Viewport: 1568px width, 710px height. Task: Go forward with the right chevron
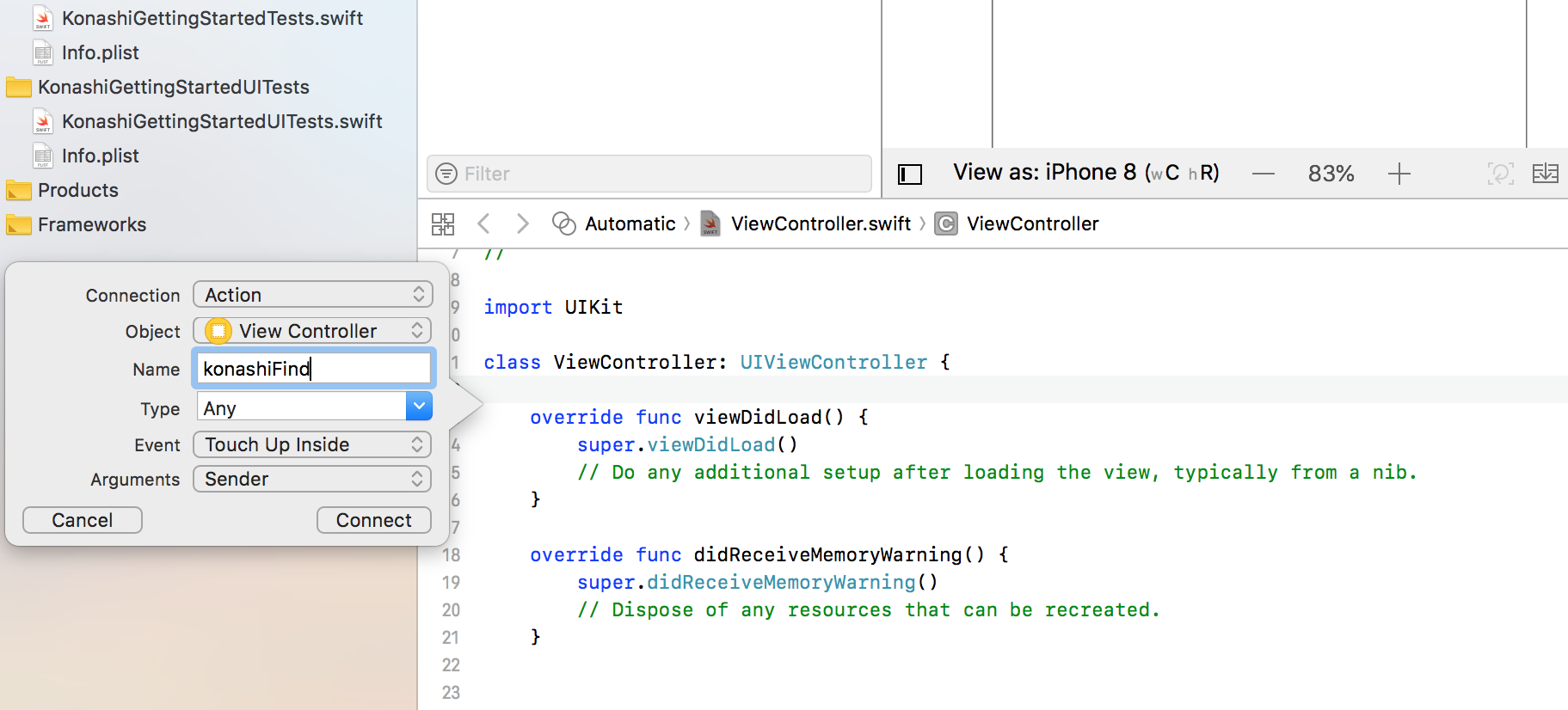pos(522,224)
